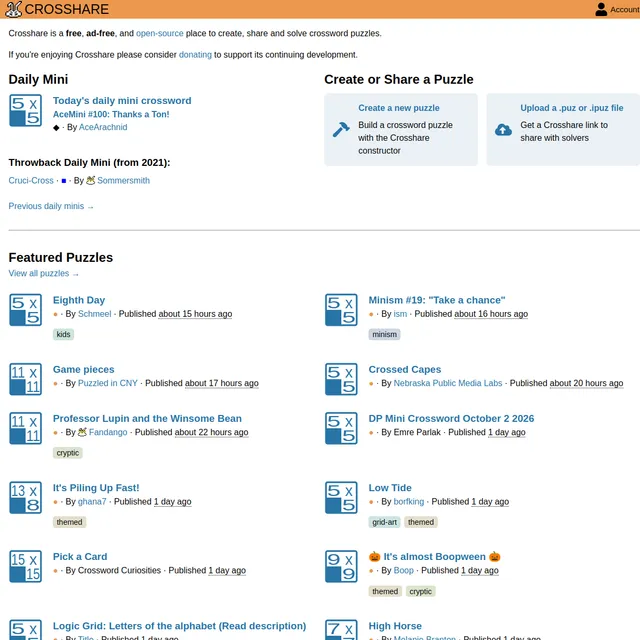Click the patron badge icon next to Fandango

pos(82,432)
